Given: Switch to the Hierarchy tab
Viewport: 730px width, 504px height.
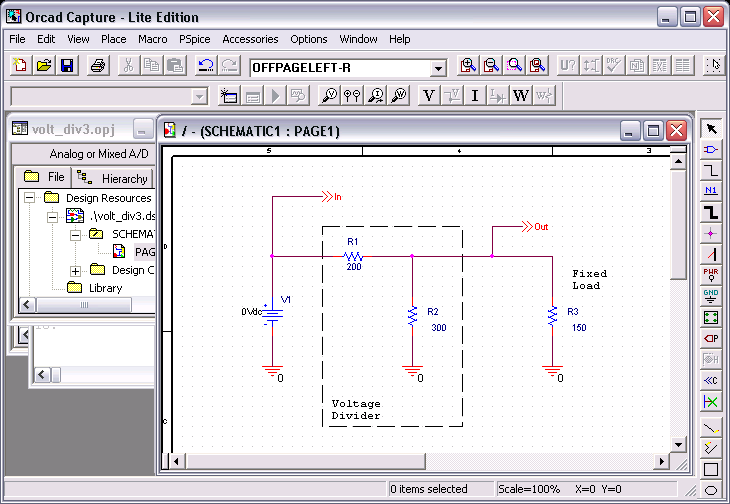Looking at the screenshot, I should pyautogui.click(x=113, y=178).
